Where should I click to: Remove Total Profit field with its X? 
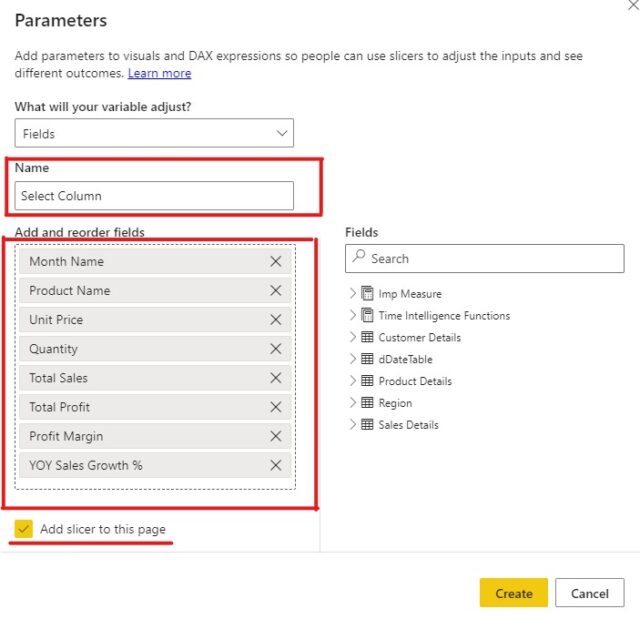[x=276, y=407]
